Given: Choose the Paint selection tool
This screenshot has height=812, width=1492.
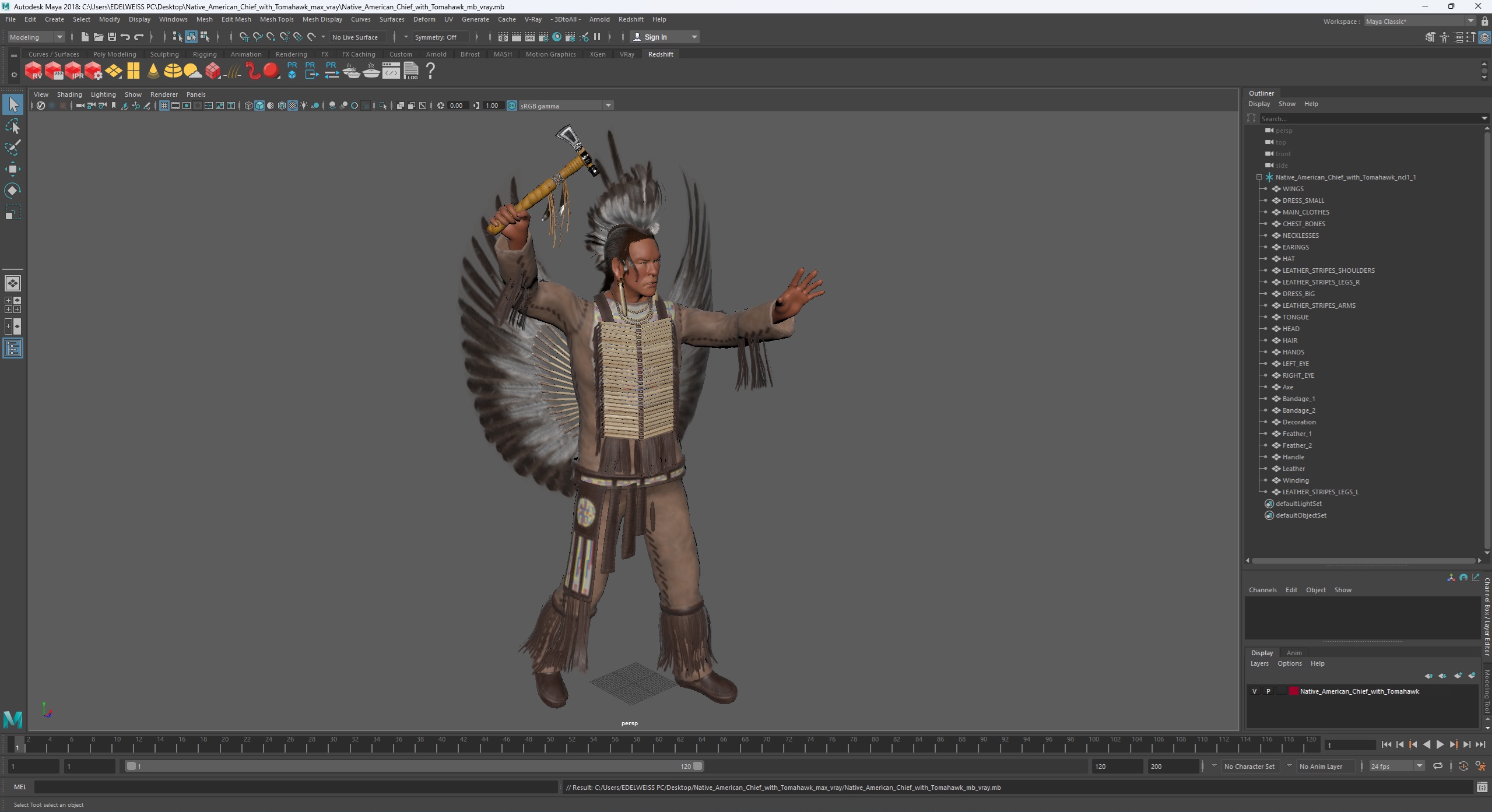Looking at the screenshot, I should point(13,147).
